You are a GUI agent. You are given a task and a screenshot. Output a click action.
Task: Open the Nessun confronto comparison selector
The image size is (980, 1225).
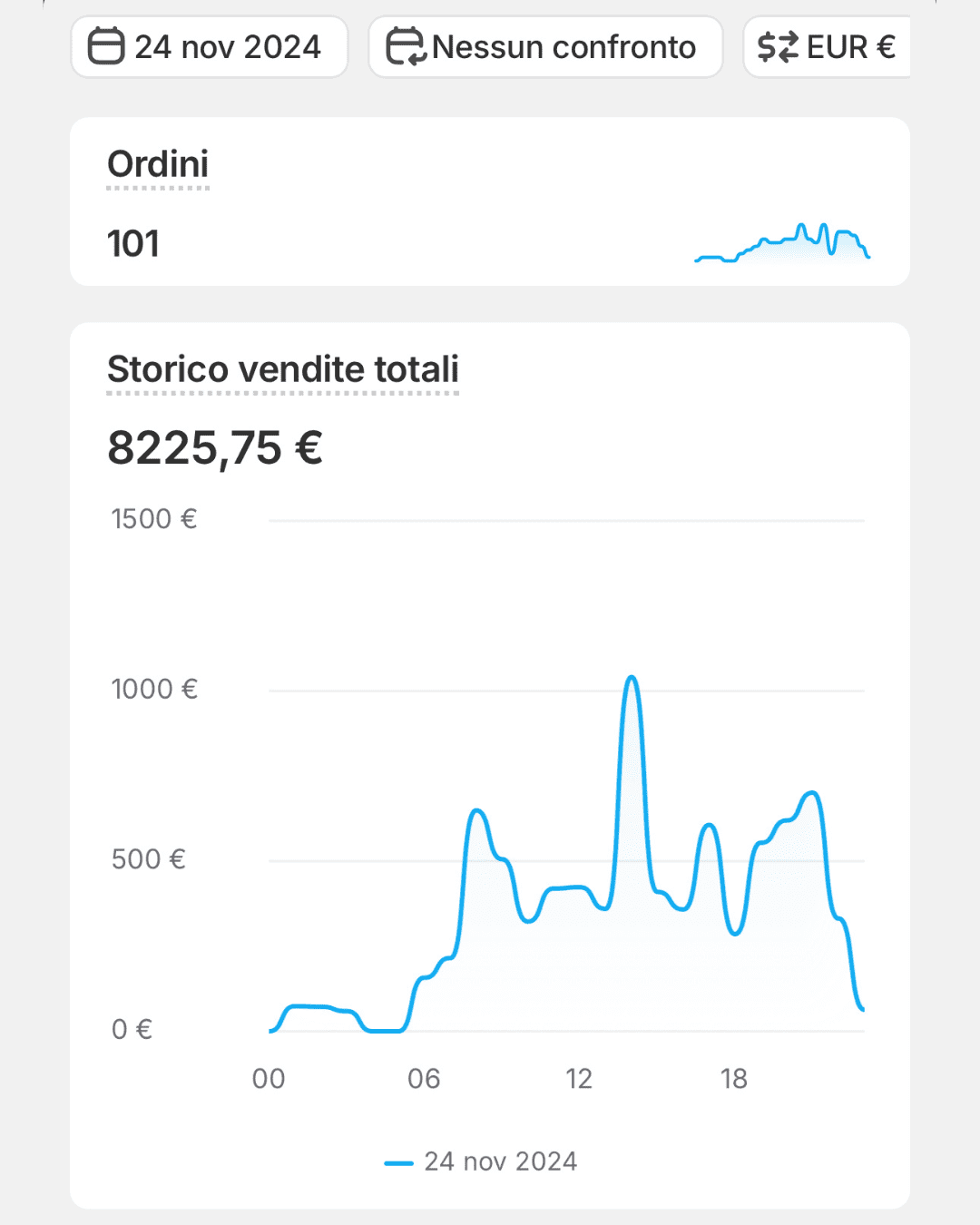pyautogui.click(x=545, y=47)
